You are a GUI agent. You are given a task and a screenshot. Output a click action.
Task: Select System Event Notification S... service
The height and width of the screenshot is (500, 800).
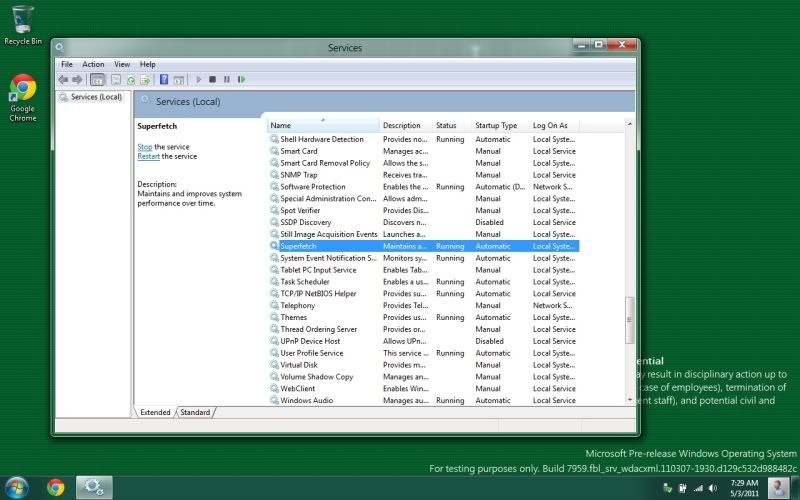[423, 258]
